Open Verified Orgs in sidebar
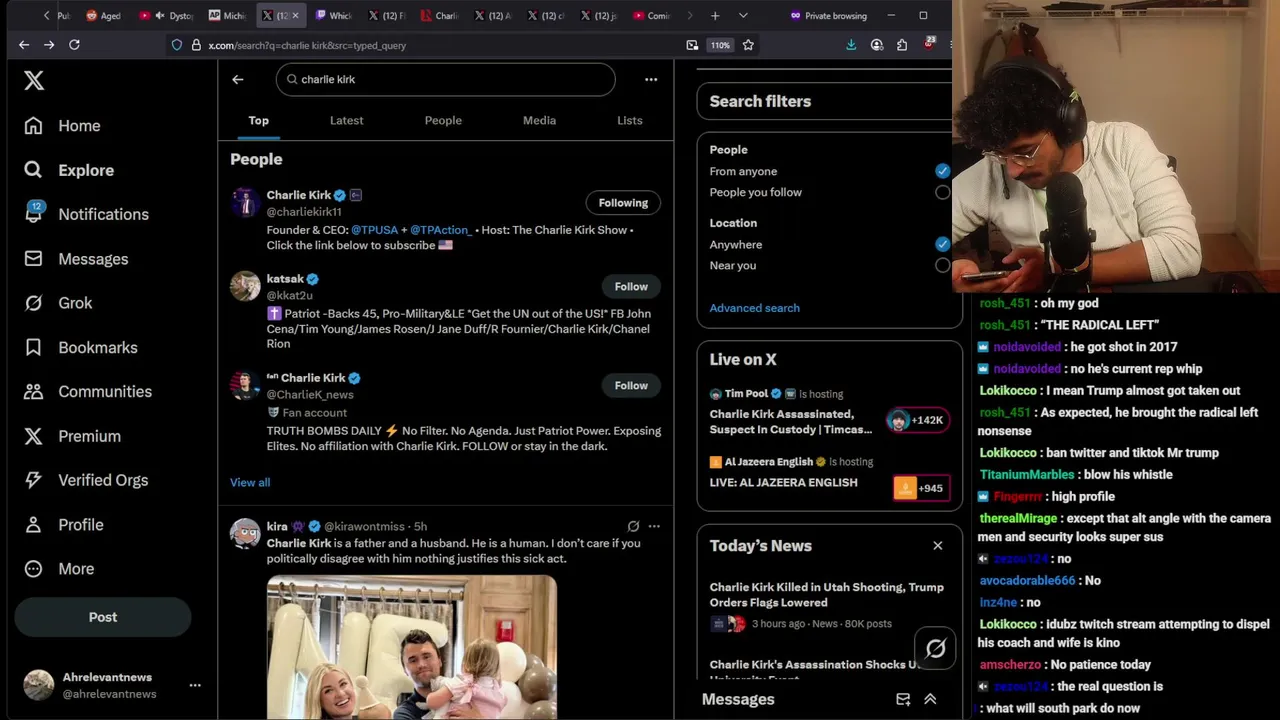 point(86,480)
